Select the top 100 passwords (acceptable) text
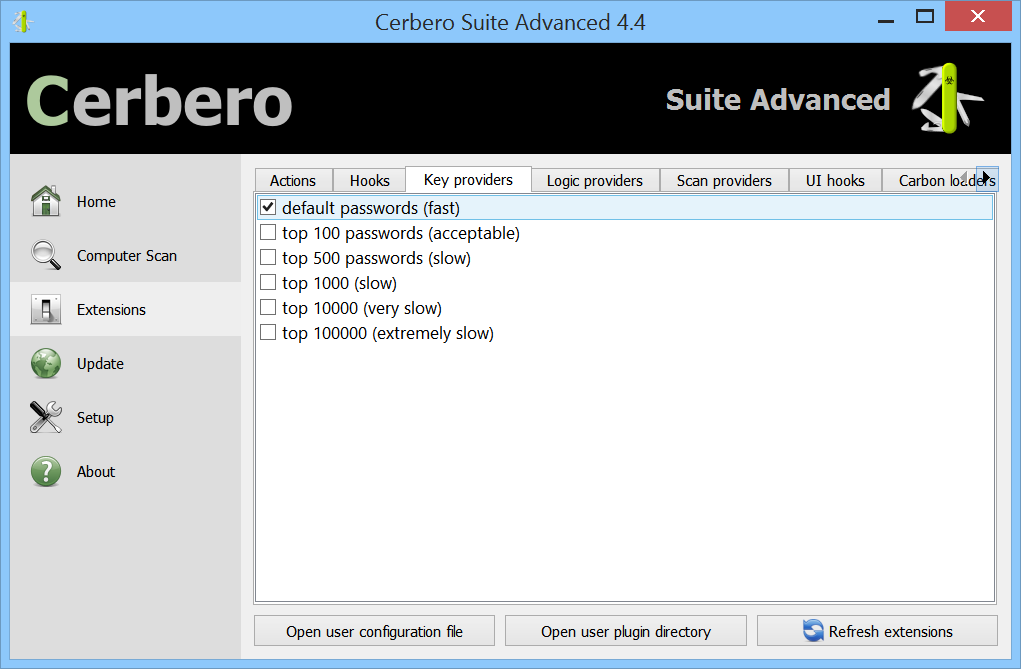Image resolution: width=1021 pixels, height=669 pixels. tap(401, 233)
